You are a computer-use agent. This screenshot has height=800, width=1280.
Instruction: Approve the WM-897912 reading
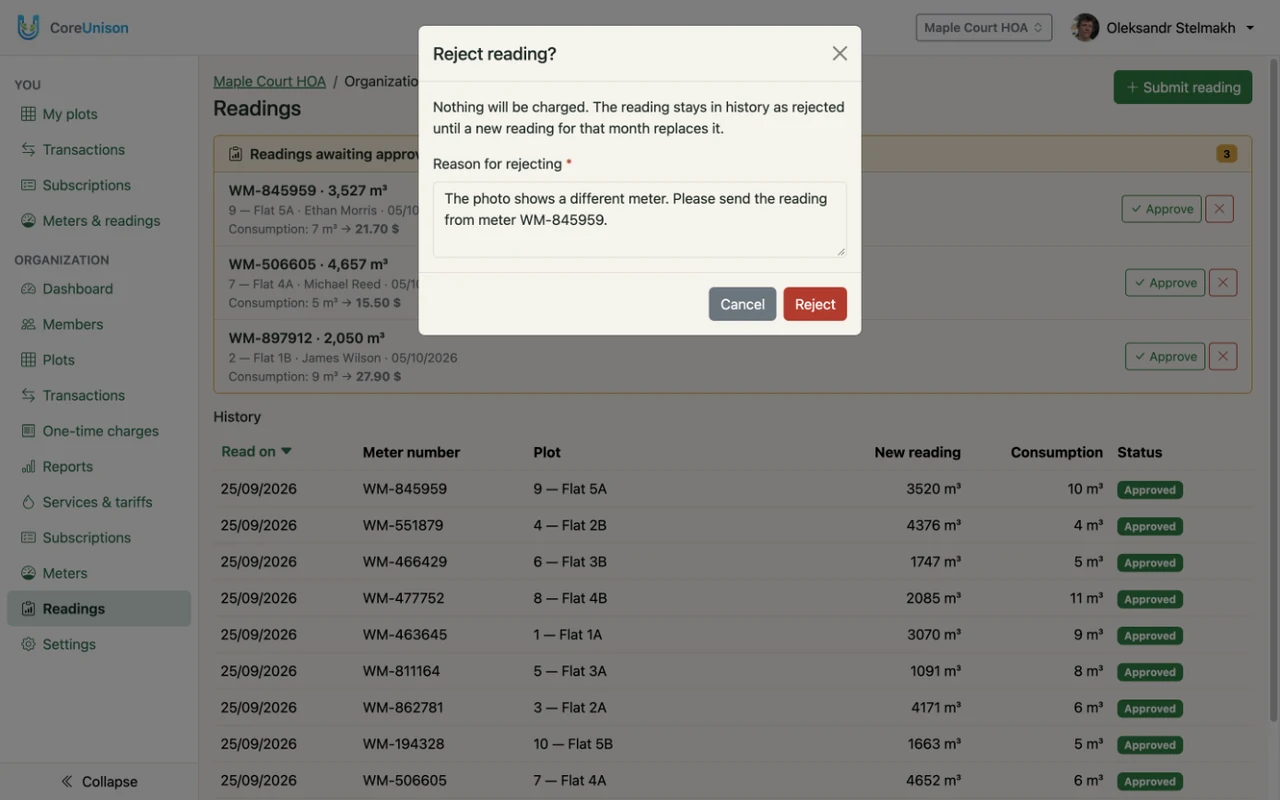(1165, 357)
